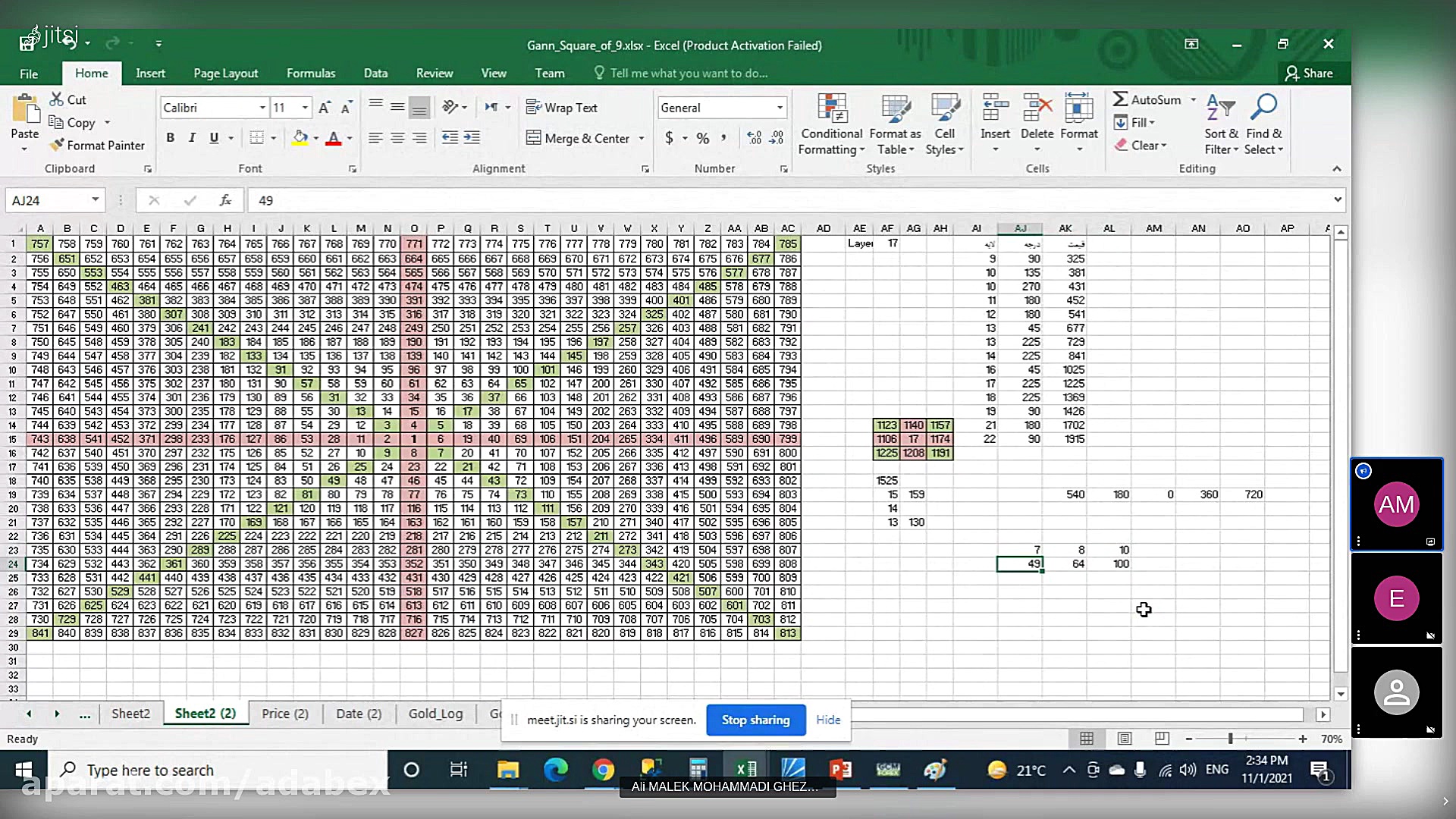Click Increase Decimal icon

(x=754, y=138)
